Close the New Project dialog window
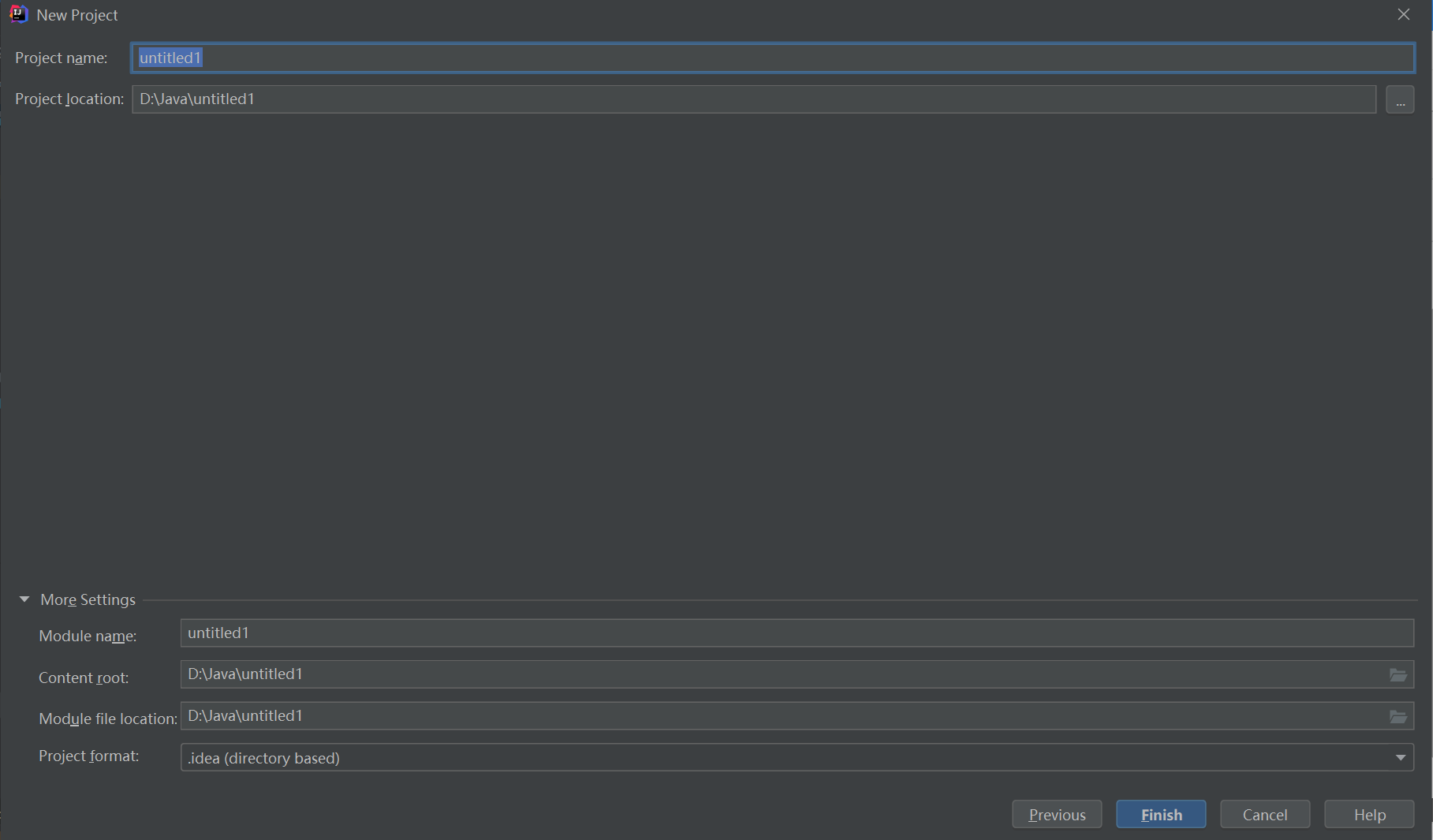The width and height of the screenshot is (1433, 840). click(1404, 14)
